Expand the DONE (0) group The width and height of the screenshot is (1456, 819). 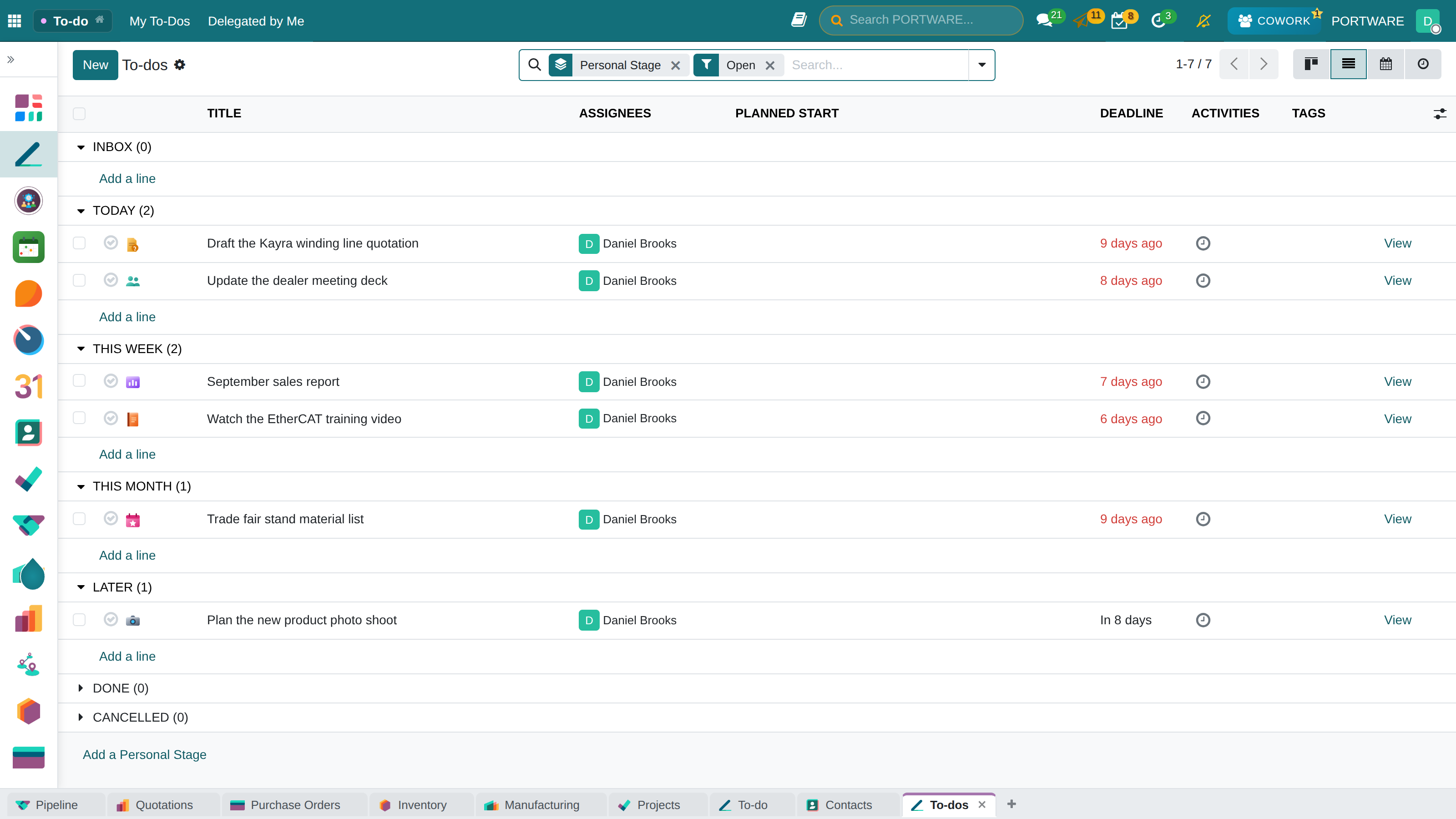(81, 688)
